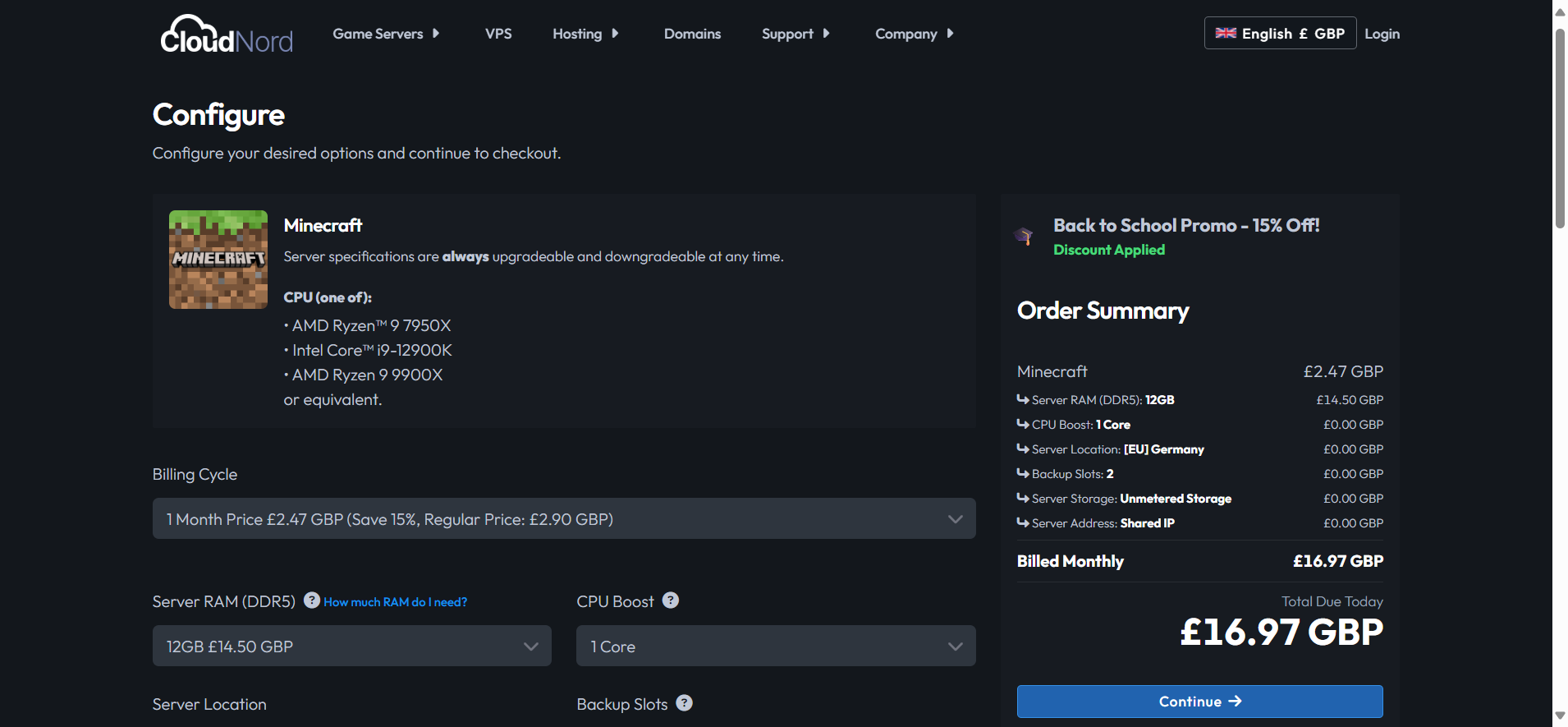Open the English £ GBP language selector
This screenshot has height=727, width=1568.
1280,33
